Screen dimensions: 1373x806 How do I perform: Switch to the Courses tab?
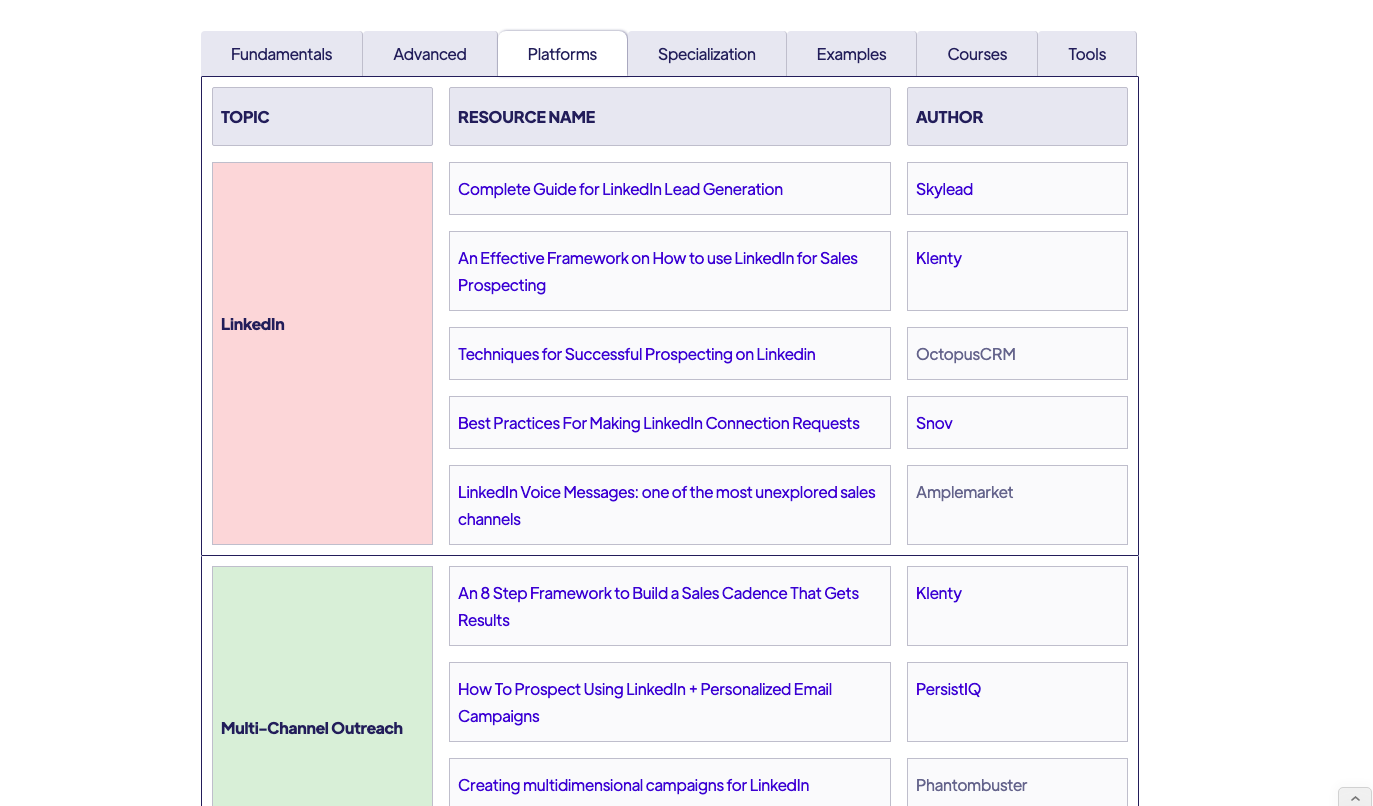(x=977, y=54)
